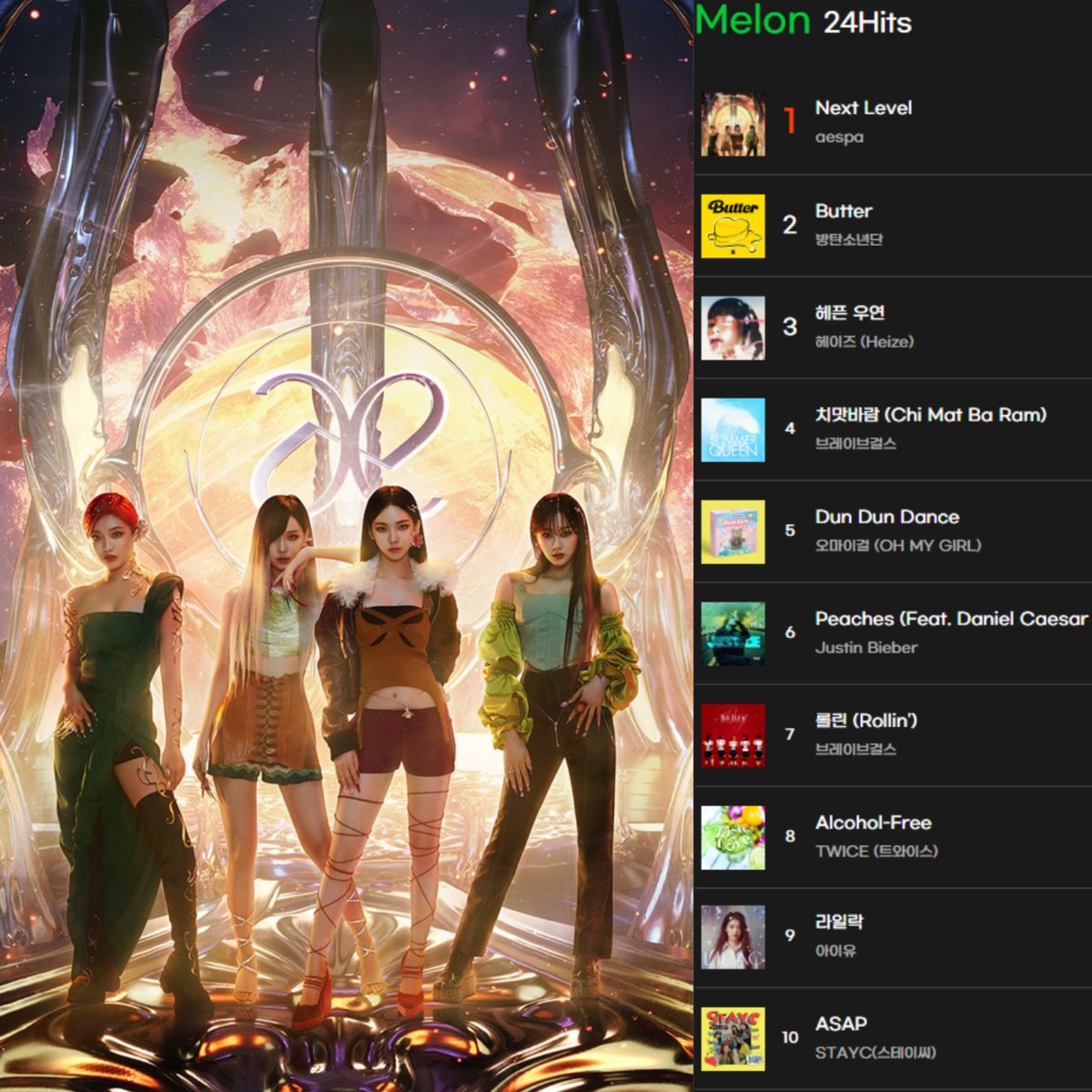Open artist 브레이브걸스 under 롤린 (Rollin')
The image size is (1092, 1092).
856,749
